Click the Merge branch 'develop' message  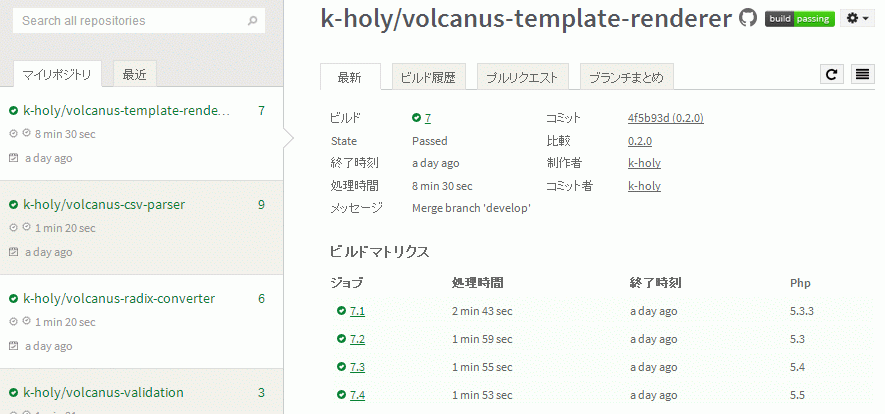[471, 208]
